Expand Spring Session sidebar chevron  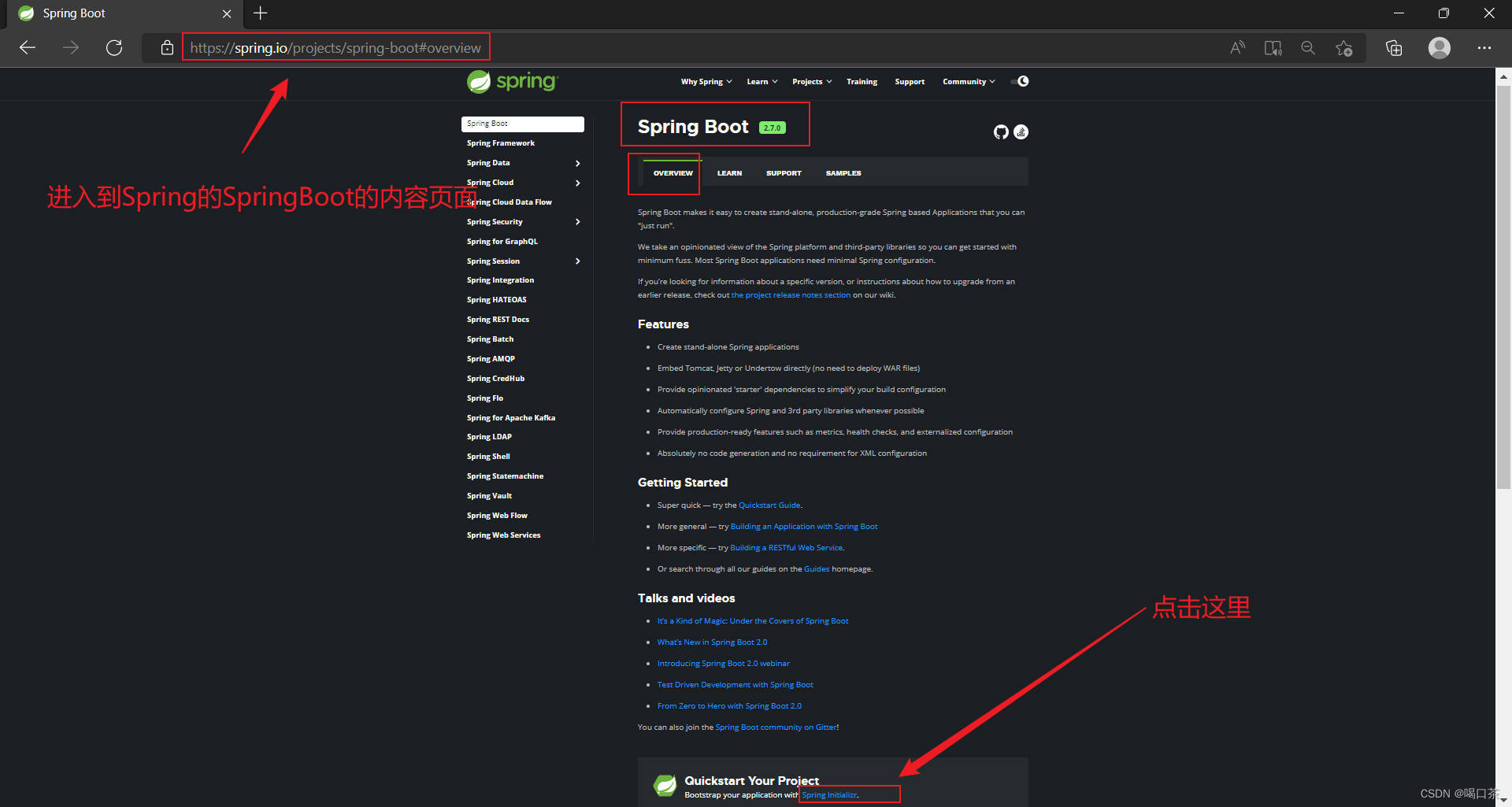tap(578, 261)
